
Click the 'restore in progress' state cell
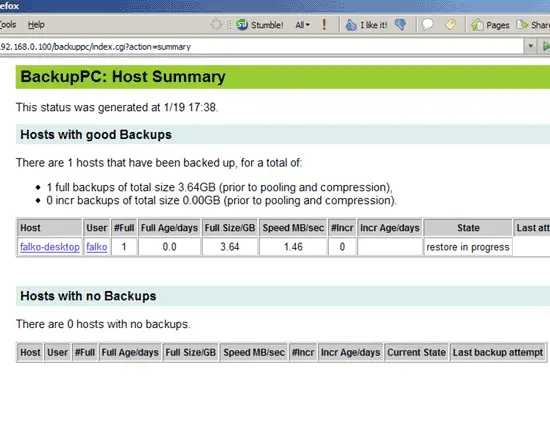pyautogui.click(x=468, y=247)
